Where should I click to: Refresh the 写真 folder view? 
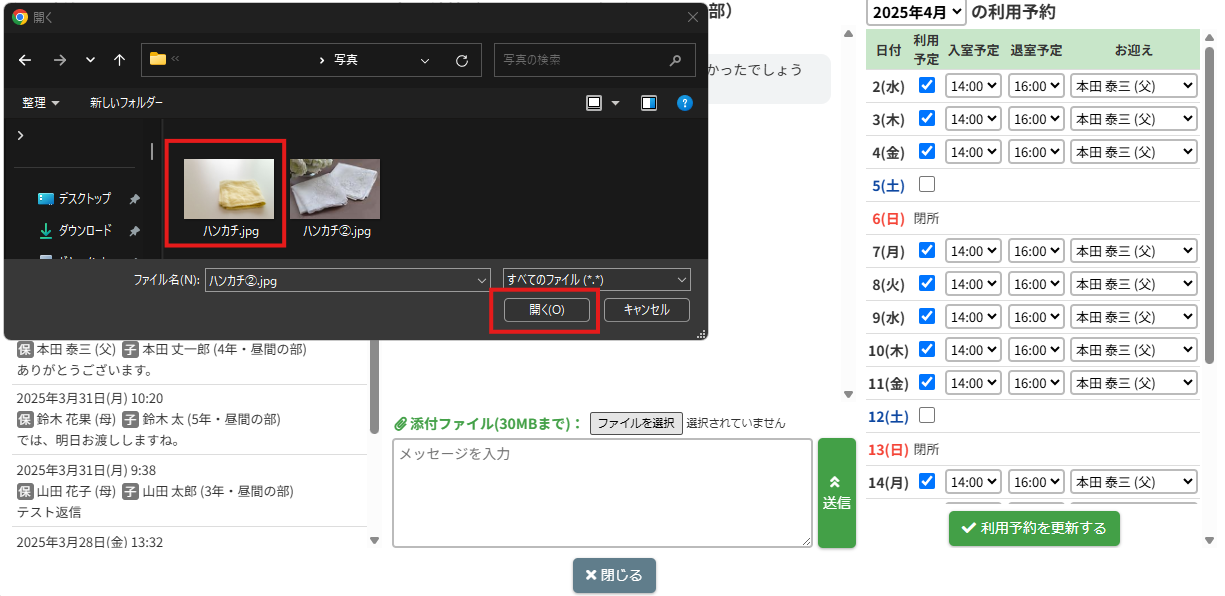click(461, 60)
